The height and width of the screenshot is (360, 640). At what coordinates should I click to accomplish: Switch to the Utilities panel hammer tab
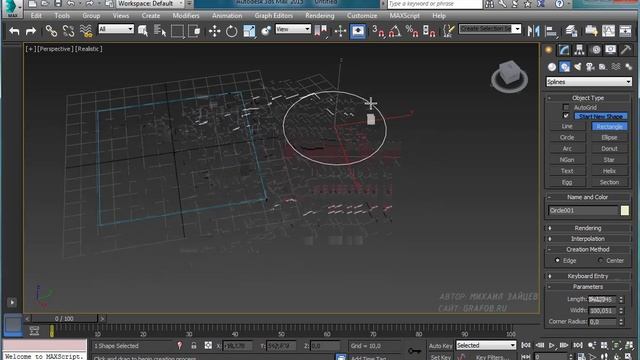click(x=626, y=50)
